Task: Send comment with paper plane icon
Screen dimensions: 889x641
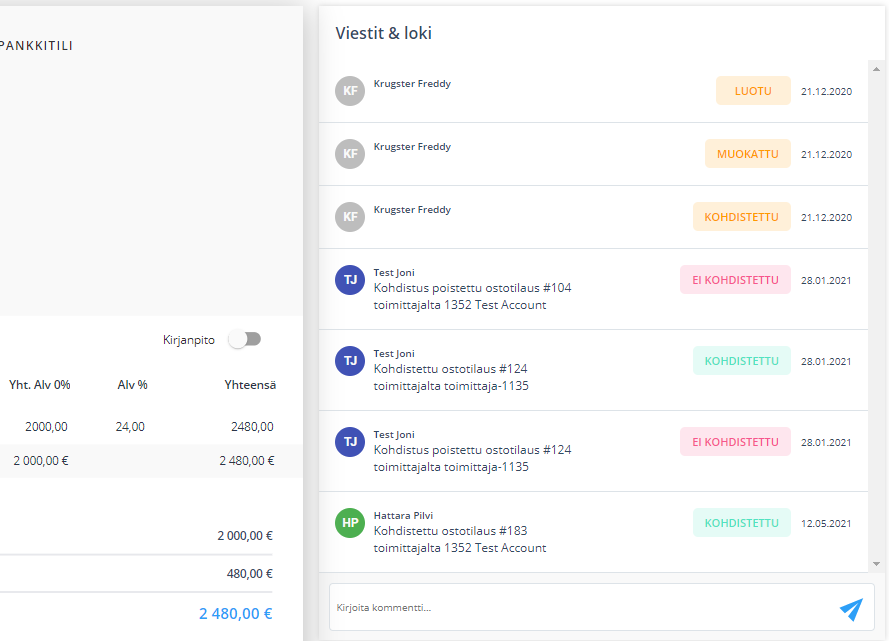Action: pyautogui.click(x=851, y=609)
